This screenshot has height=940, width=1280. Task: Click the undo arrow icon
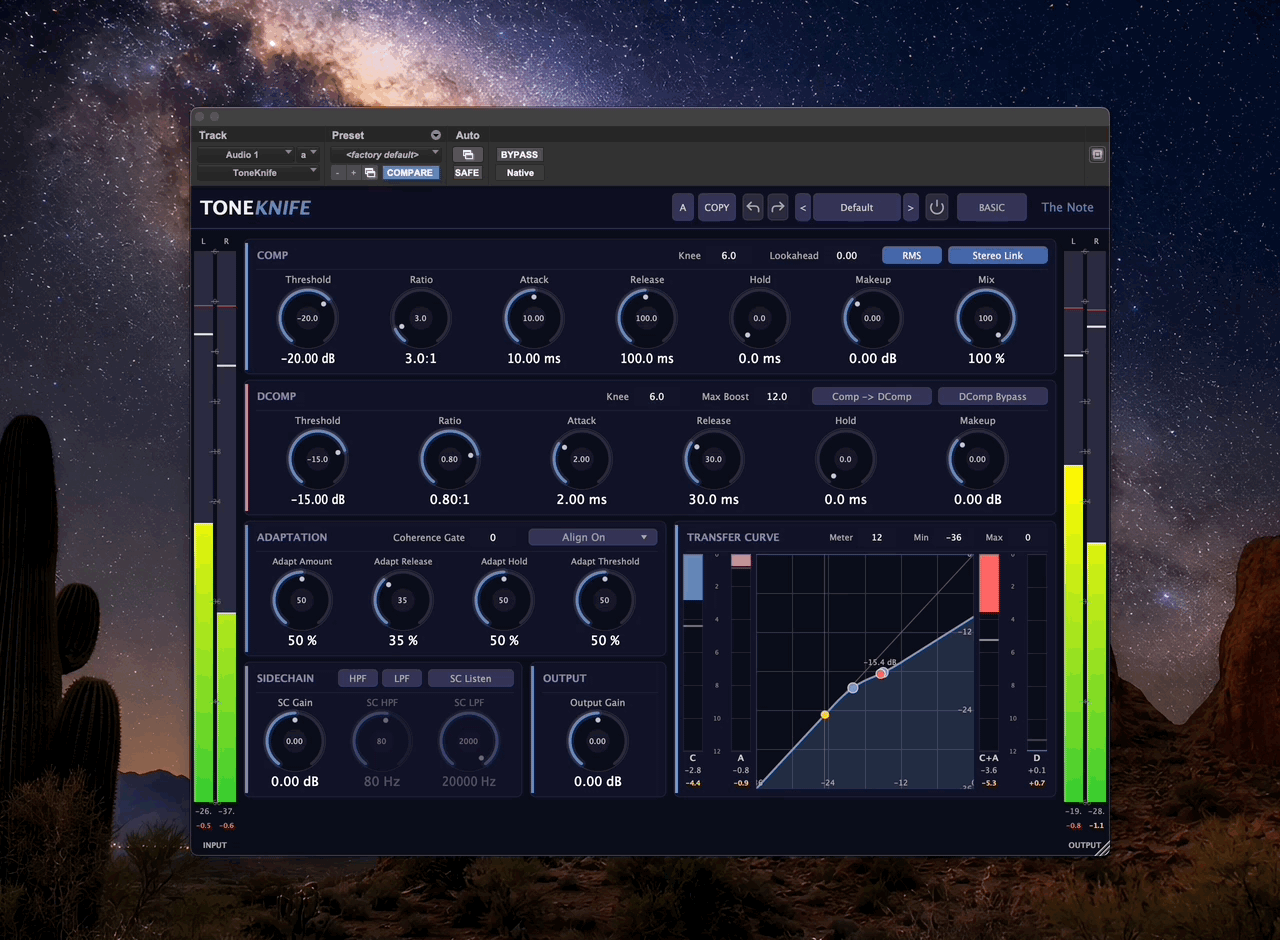coord(753,207)
